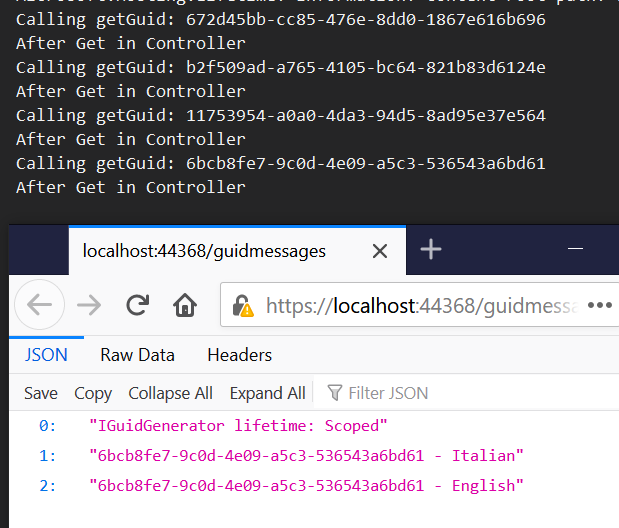The width and height of the screenshot is (619, 528).
Task: Switch to the Raw Data tab
Action: 137,354
